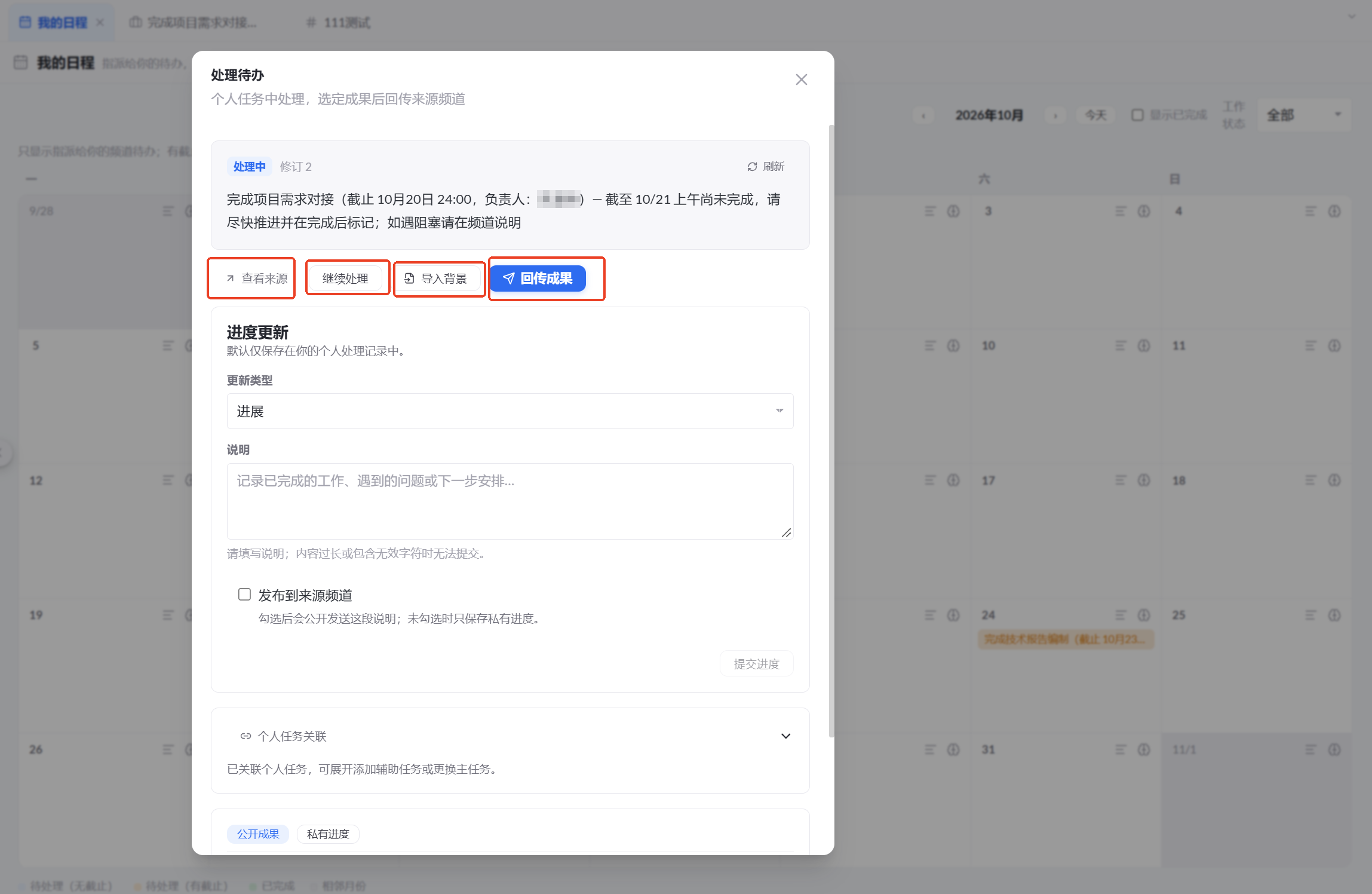The width and height of the screenshot is (1372, 894).
Task: Expand the 个人任务关联 section chevron
Action: (x=785, y=736)
